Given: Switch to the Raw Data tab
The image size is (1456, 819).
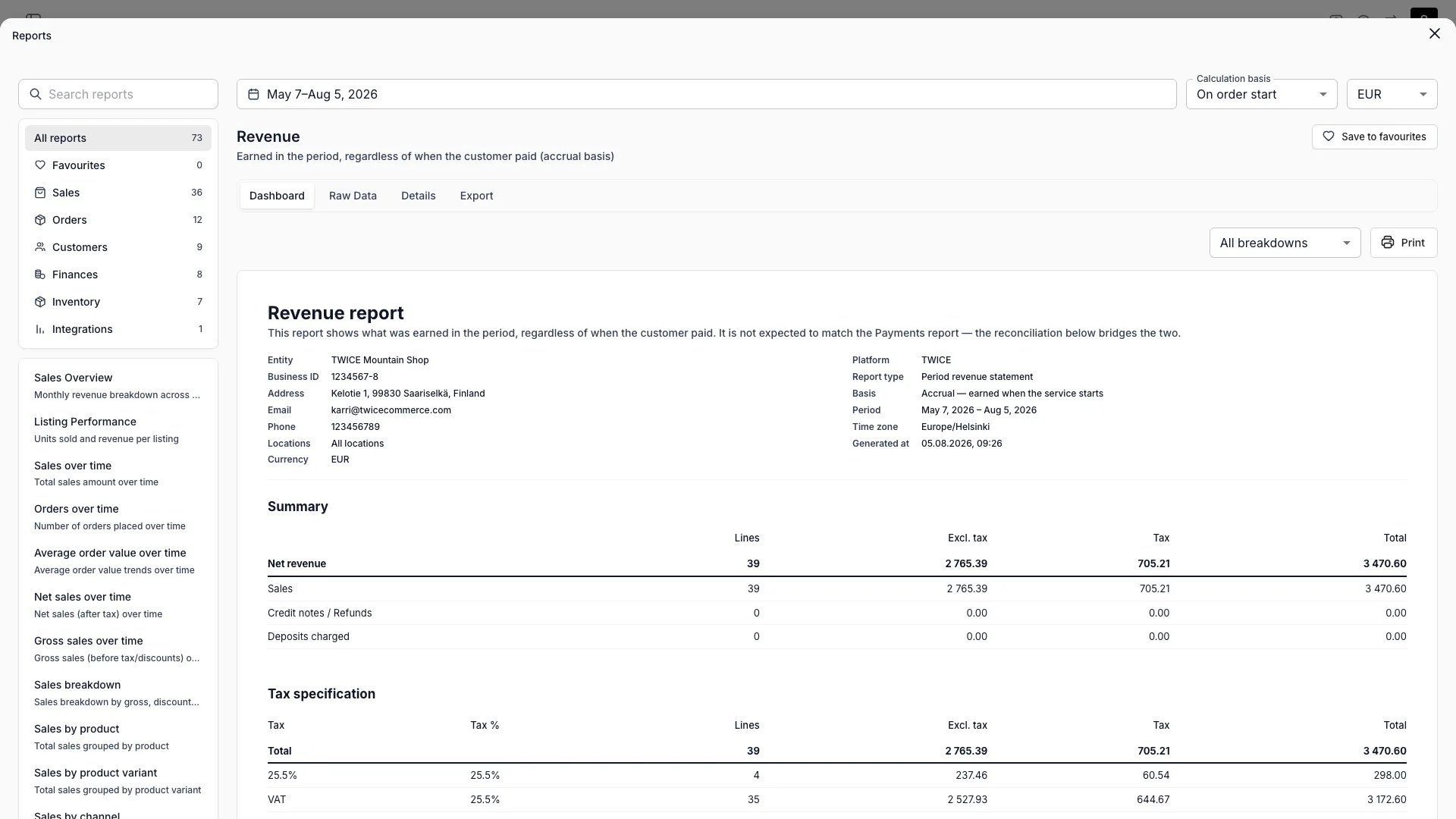Looking at the screenshot, I should pos(353,196).
